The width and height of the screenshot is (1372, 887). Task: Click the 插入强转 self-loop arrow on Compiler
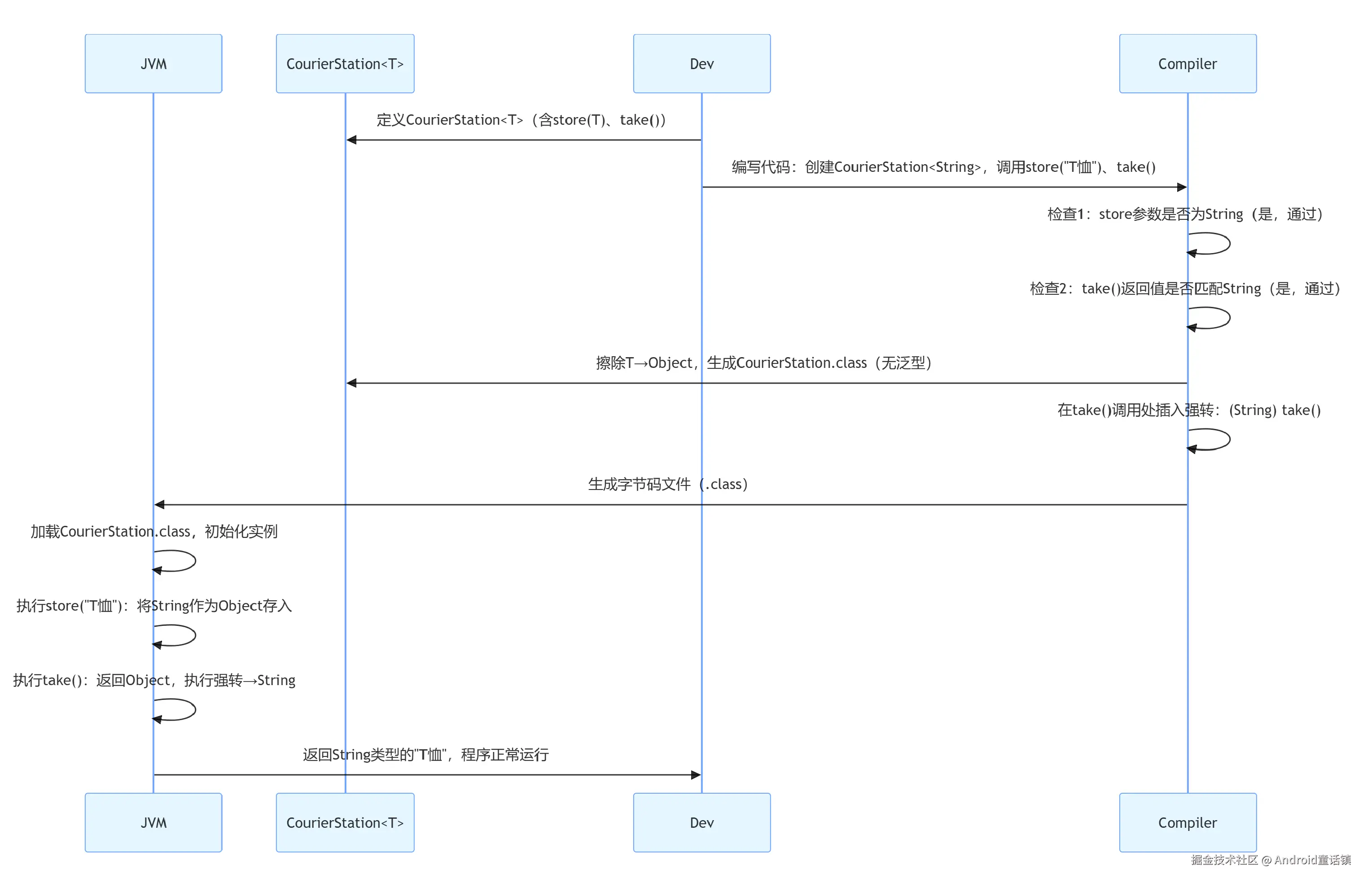click(x=1210, y=440)
